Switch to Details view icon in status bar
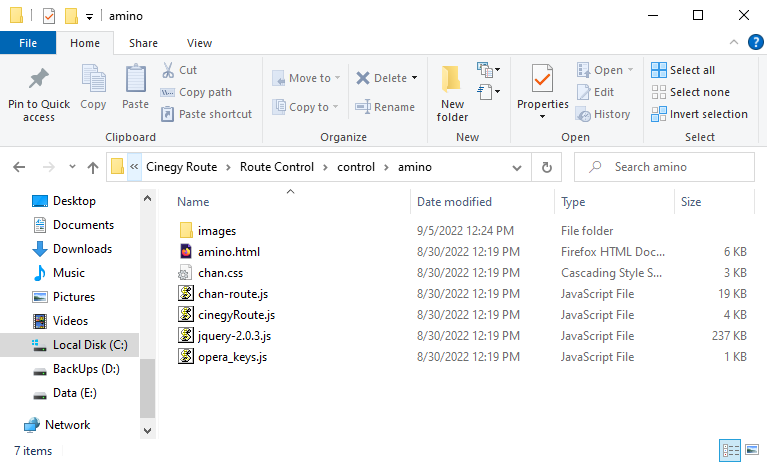This screenshot has width=767, height=462. point(730,450)
